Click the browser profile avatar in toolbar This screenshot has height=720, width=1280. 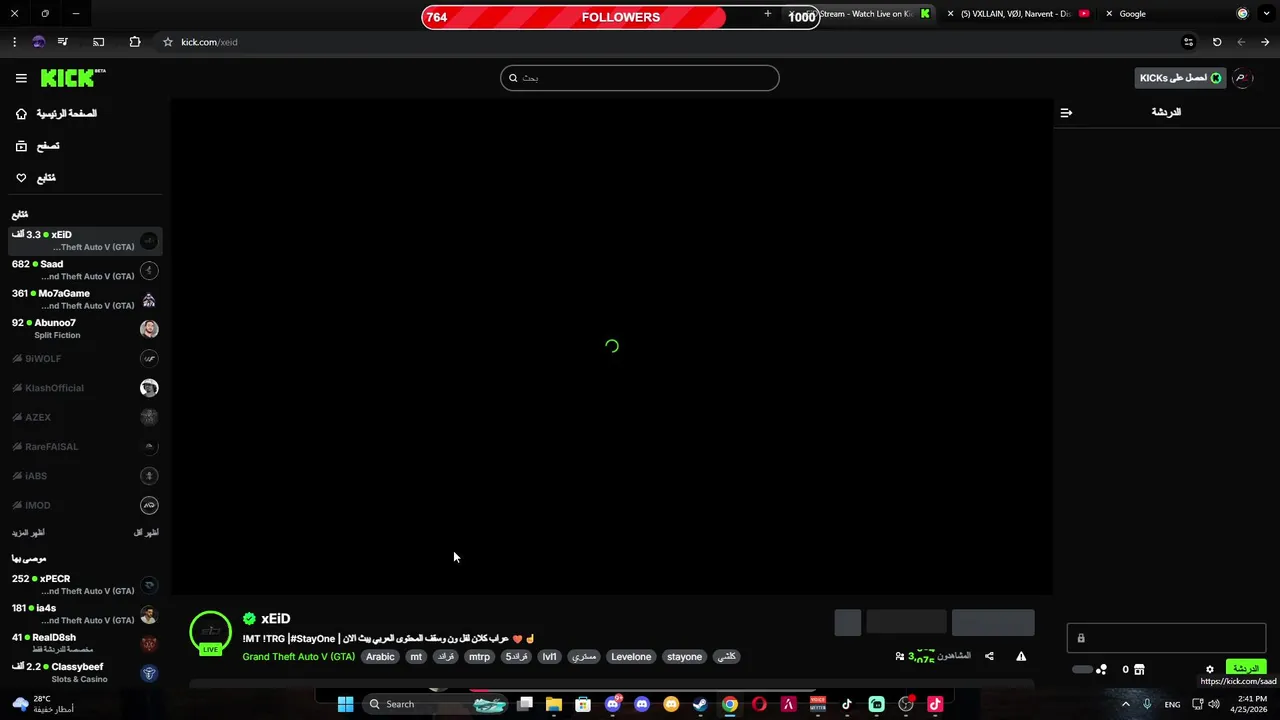[x=38, y=42]
